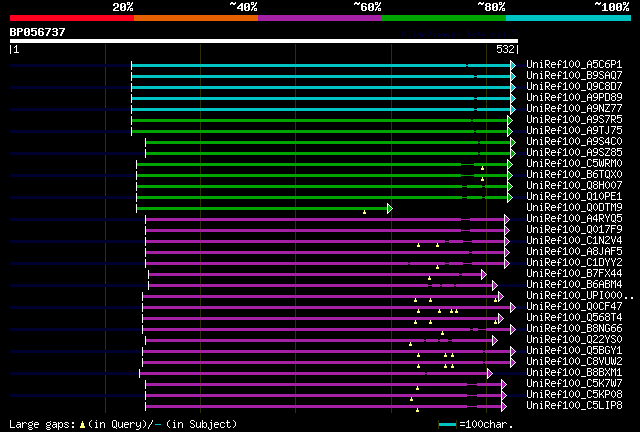Open the UniRef100_B9SAQ7 subject label

click(x=574, y=76)
